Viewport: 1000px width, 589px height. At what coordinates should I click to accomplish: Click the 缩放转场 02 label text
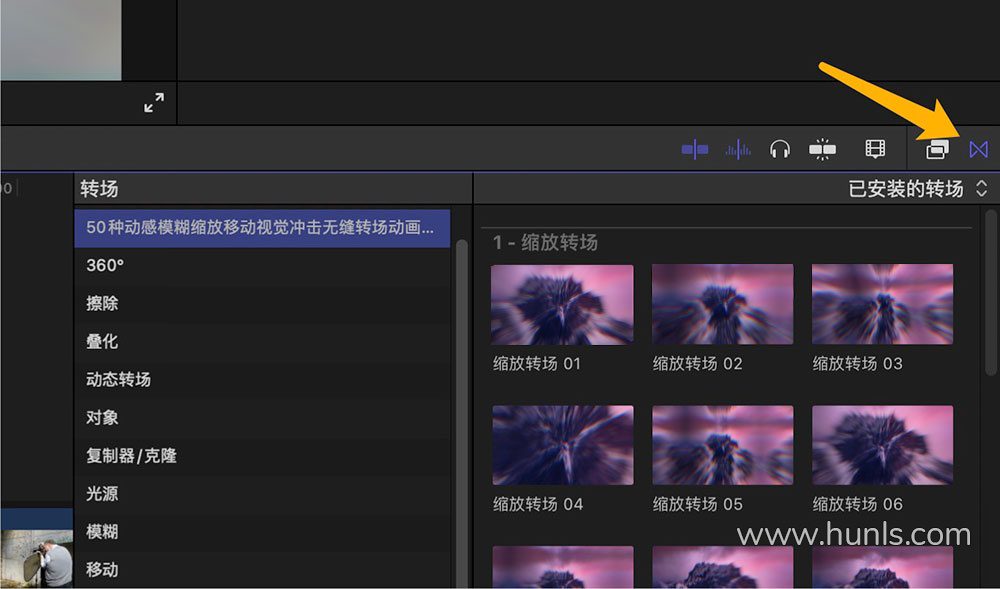point(697,364)
